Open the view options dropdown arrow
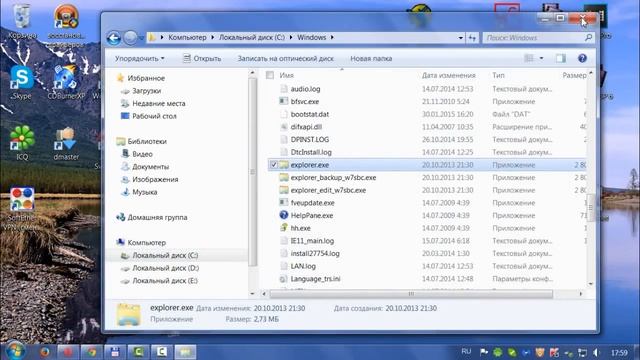 (x=542, y=58)
